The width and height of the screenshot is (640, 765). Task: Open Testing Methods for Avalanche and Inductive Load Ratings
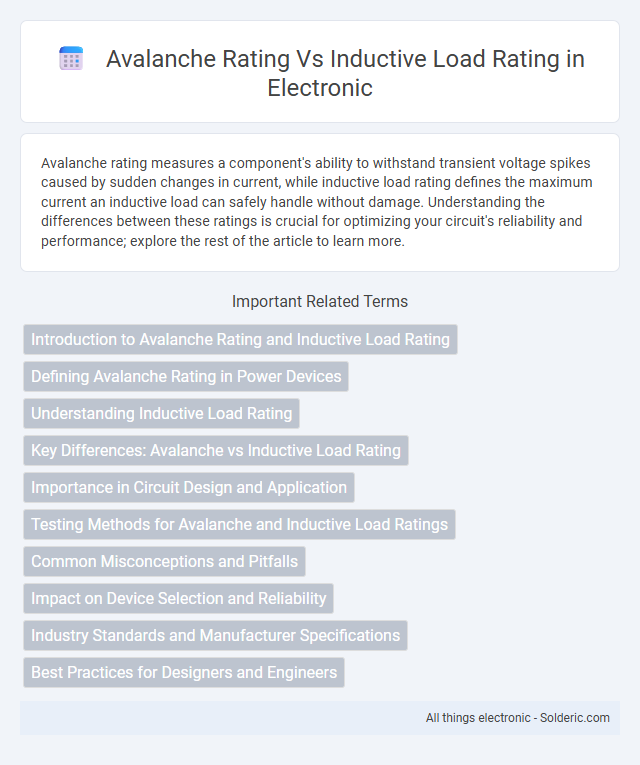(x=240, y=524)
